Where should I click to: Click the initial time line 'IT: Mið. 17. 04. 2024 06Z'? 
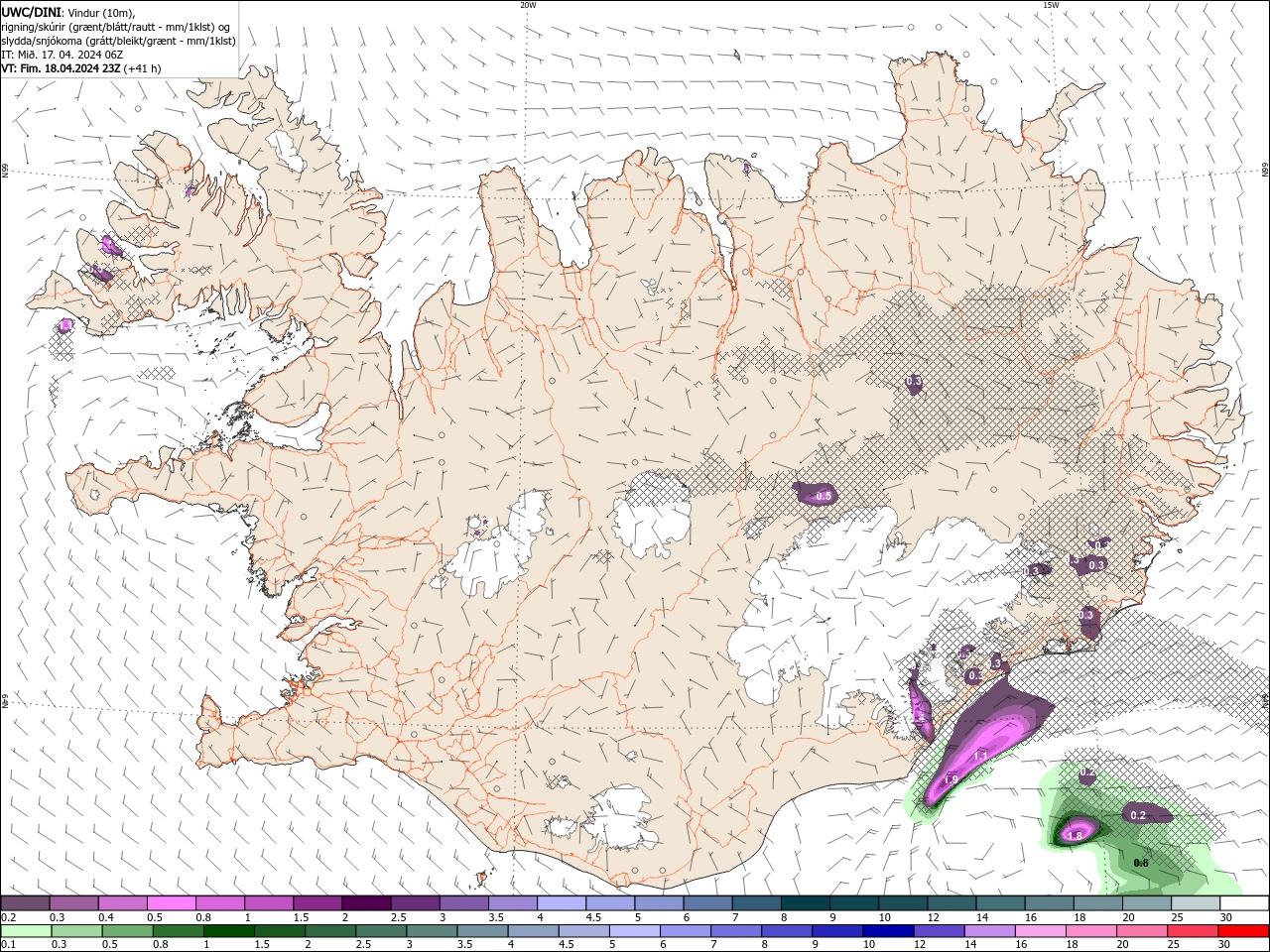coord(63,55)
